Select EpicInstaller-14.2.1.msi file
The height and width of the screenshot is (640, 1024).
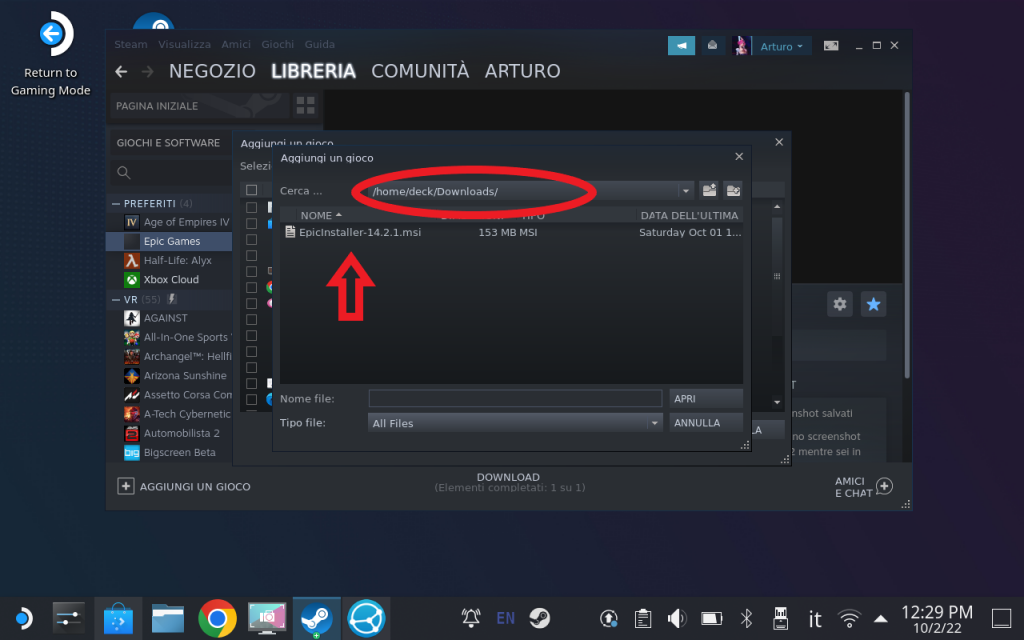[359, 232]
